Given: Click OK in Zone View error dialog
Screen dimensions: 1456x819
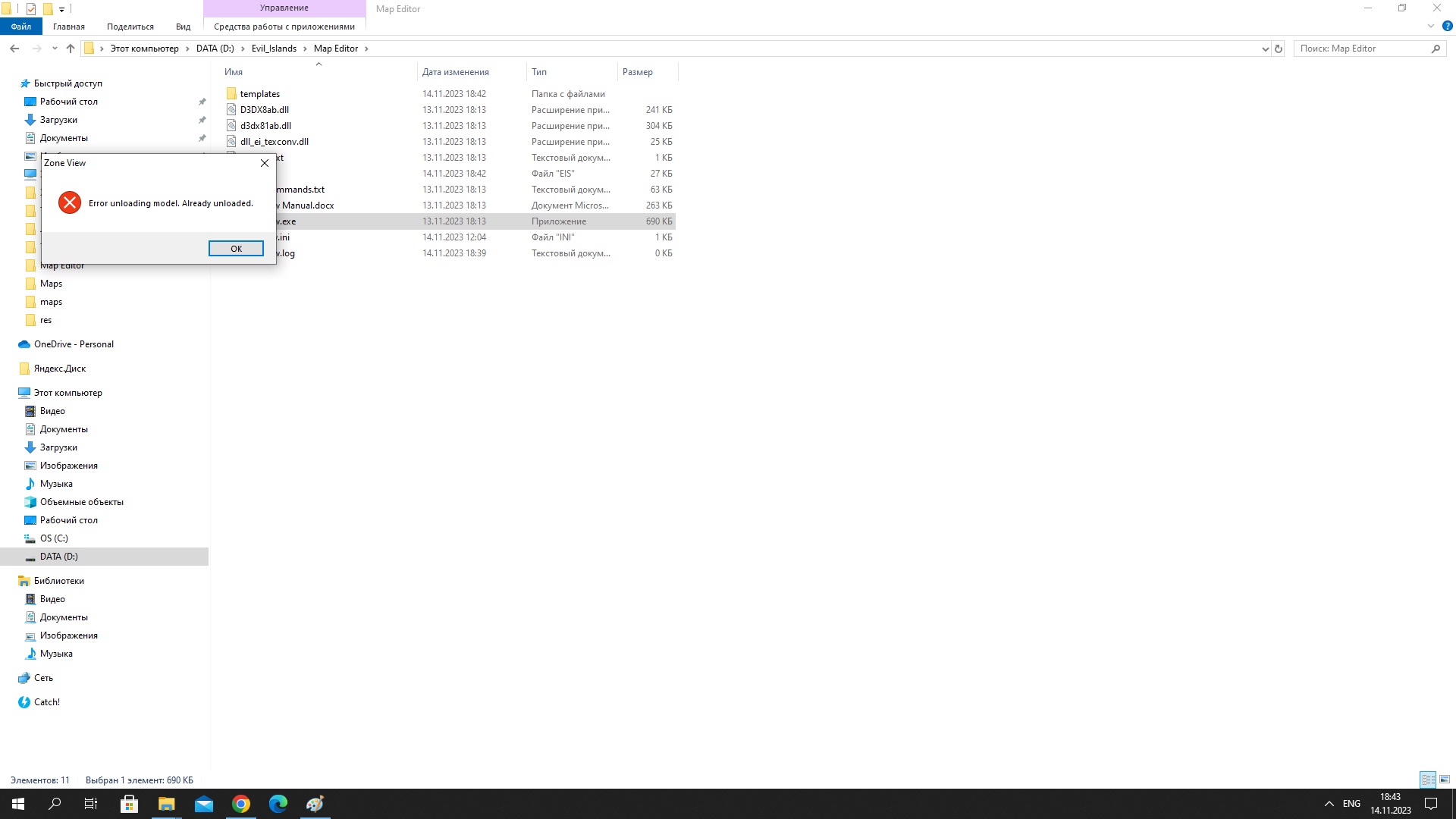Looking at the screenshot, I should (236, 249).
